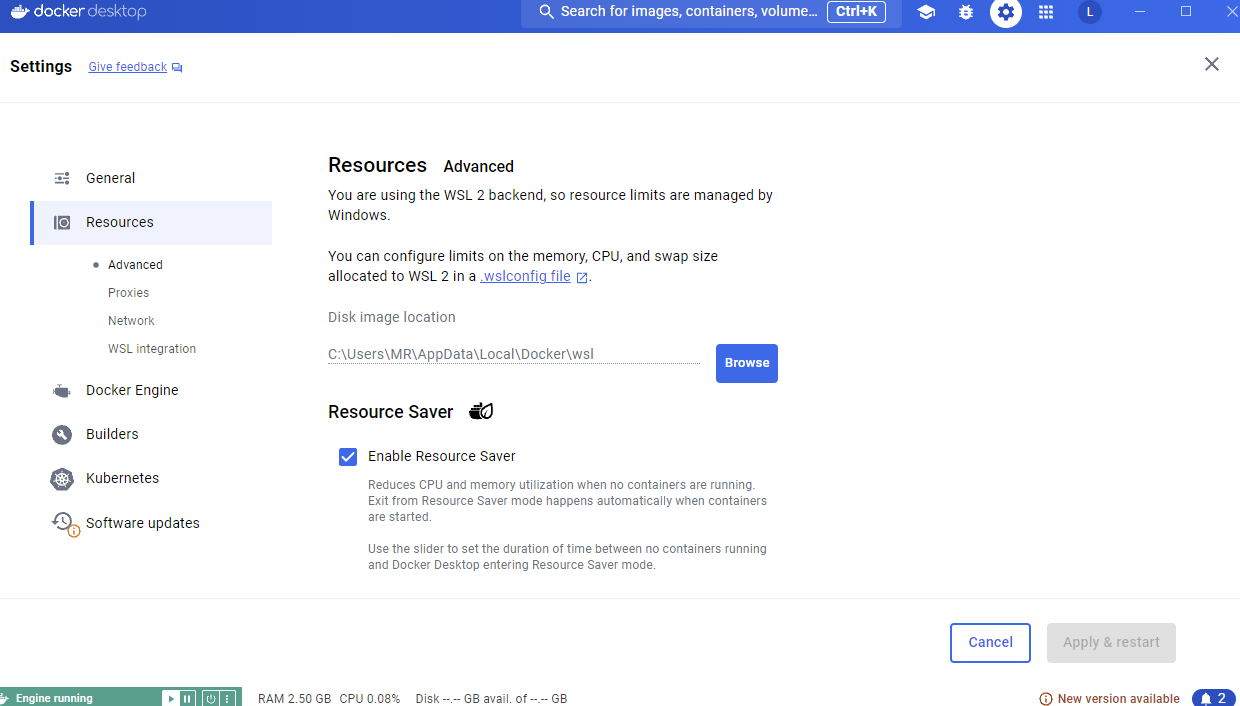Image resolution: width=1240 pixels, height=706 pixels.
Task: Click the Kubernetes helm wheel icon
Action: pos(62,479)
